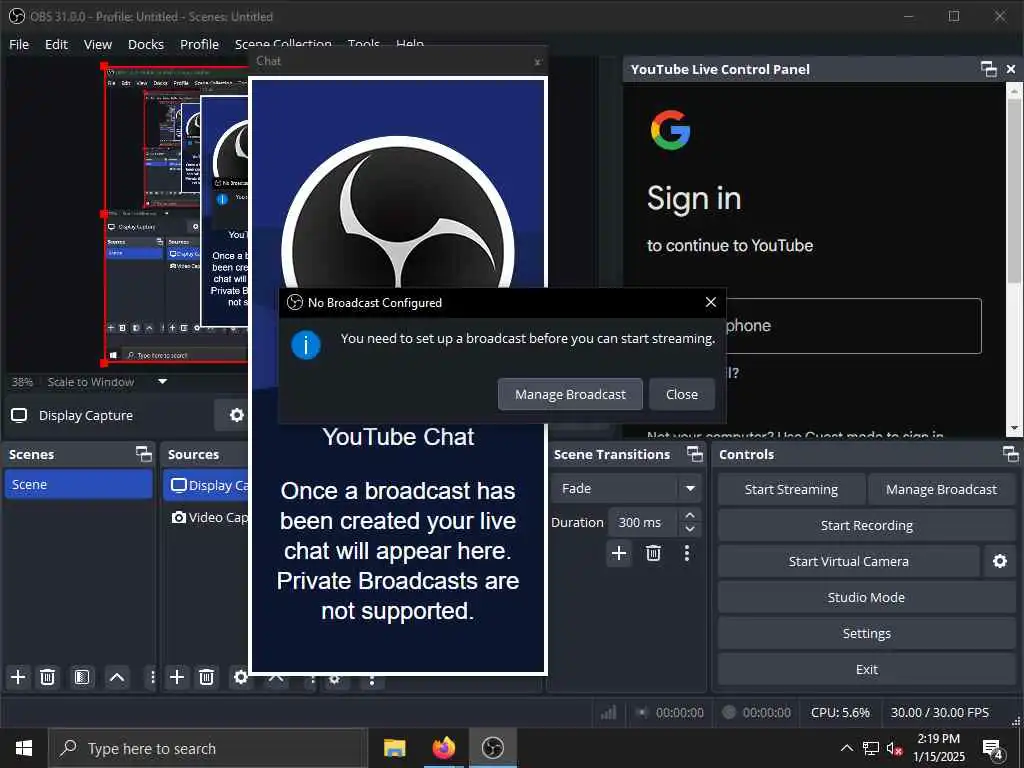The width and height of the screenshot is (1024, 768).
Task: Click the 300 ms Duration field
Action: point(644,522)
